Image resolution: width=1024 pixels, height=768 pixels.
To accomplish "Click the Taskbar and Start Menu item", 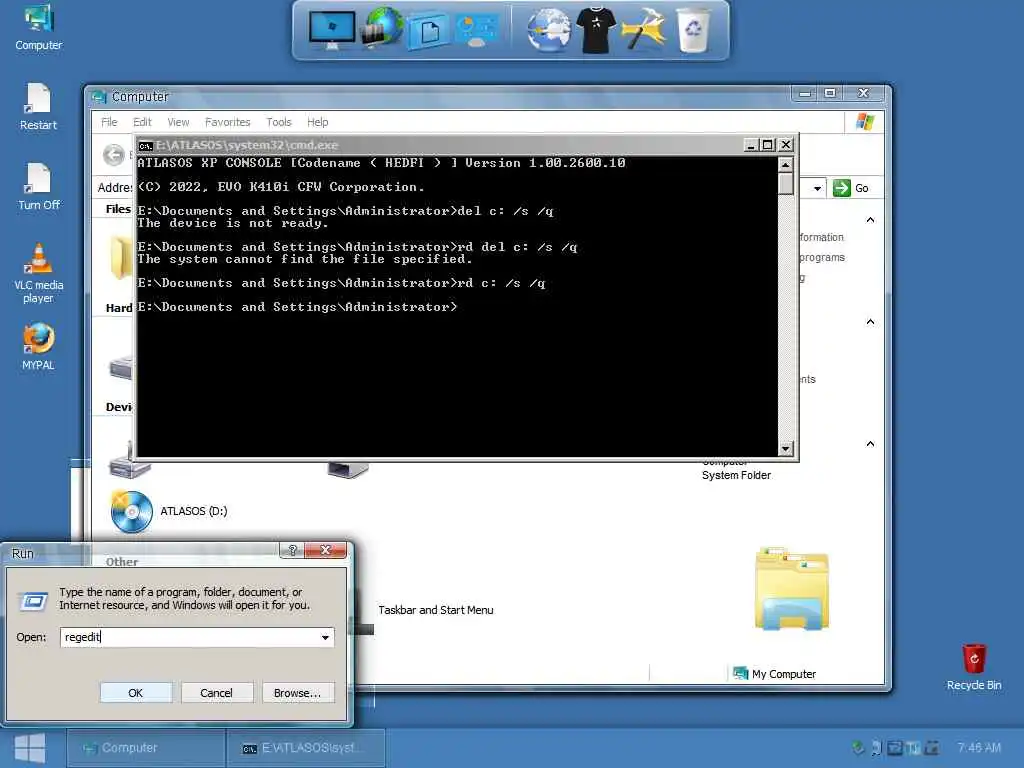I will [436, 610].
